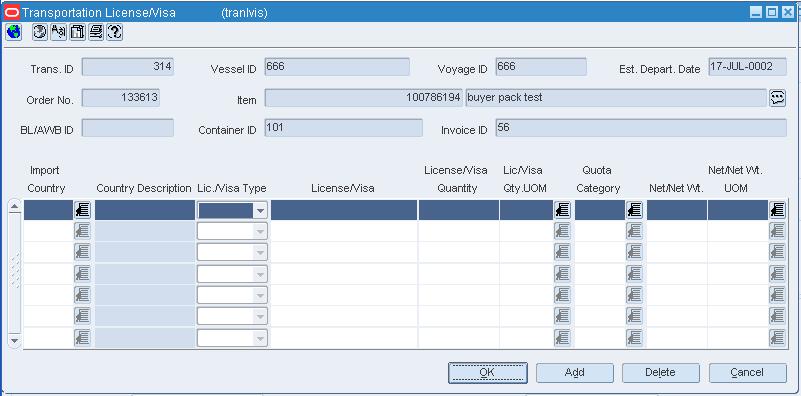Click the gray globe toolbar icon
The height and width of the screenshot is (396, 801).
pos(40,32)
